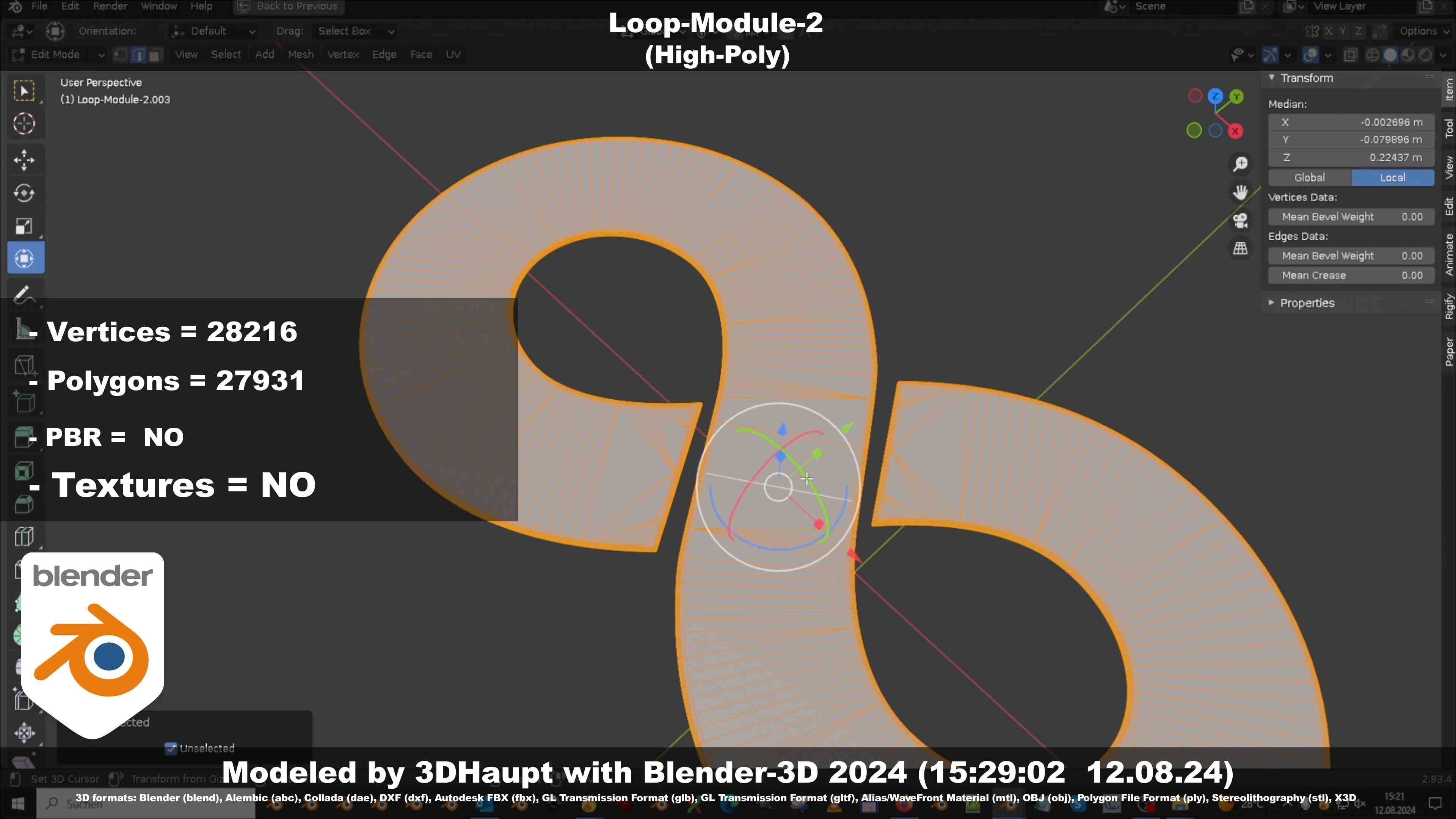The image size is (1456, 819).
Task: Toggle viewport gizmos display
Action: (x=1270, y=55)
